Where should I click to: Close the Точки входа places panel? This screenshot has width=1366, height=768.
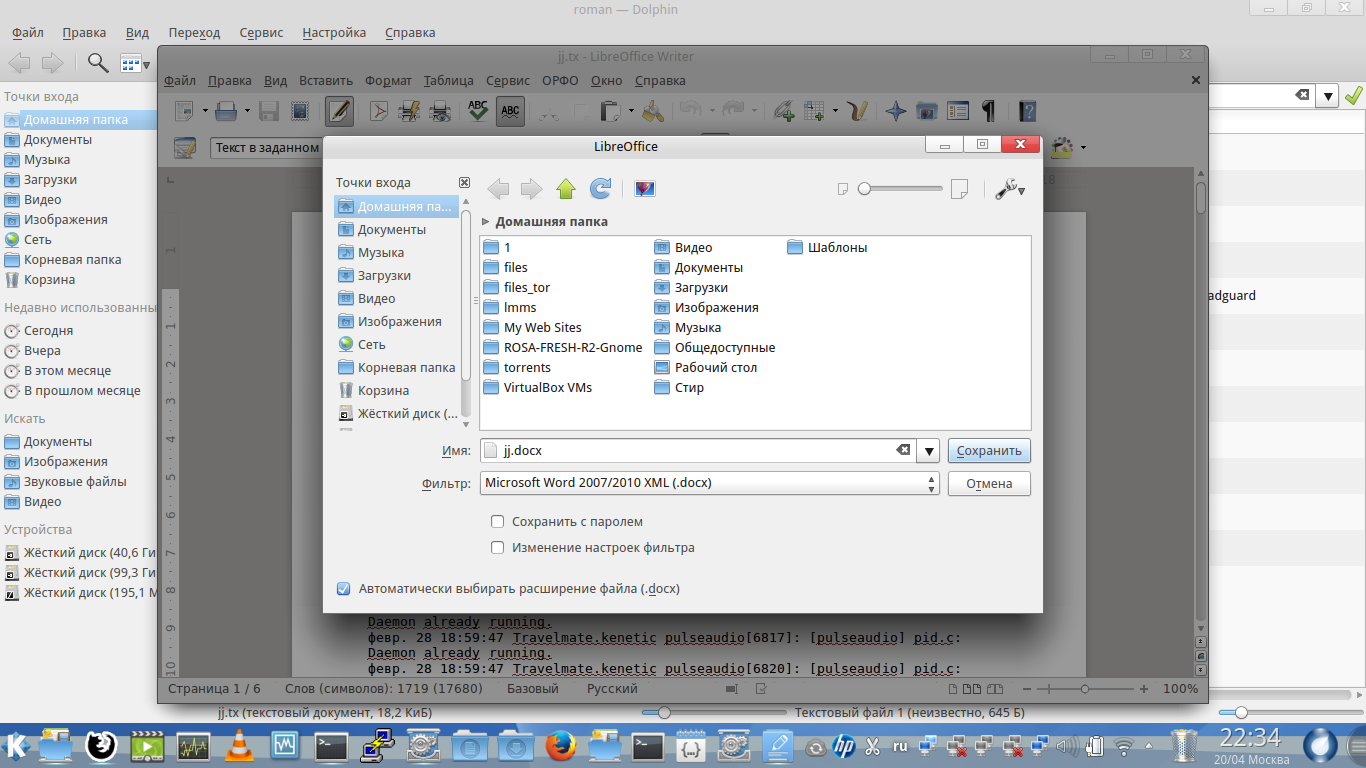click(464, 183)
